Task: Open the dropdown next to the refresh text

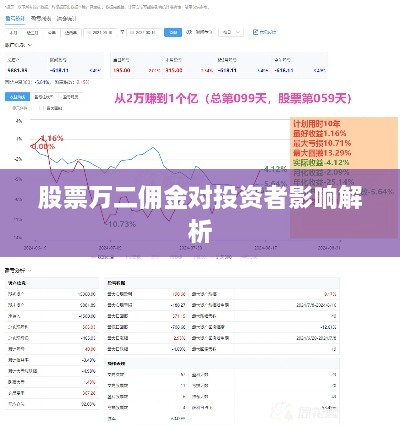Action: pos(231,32)
